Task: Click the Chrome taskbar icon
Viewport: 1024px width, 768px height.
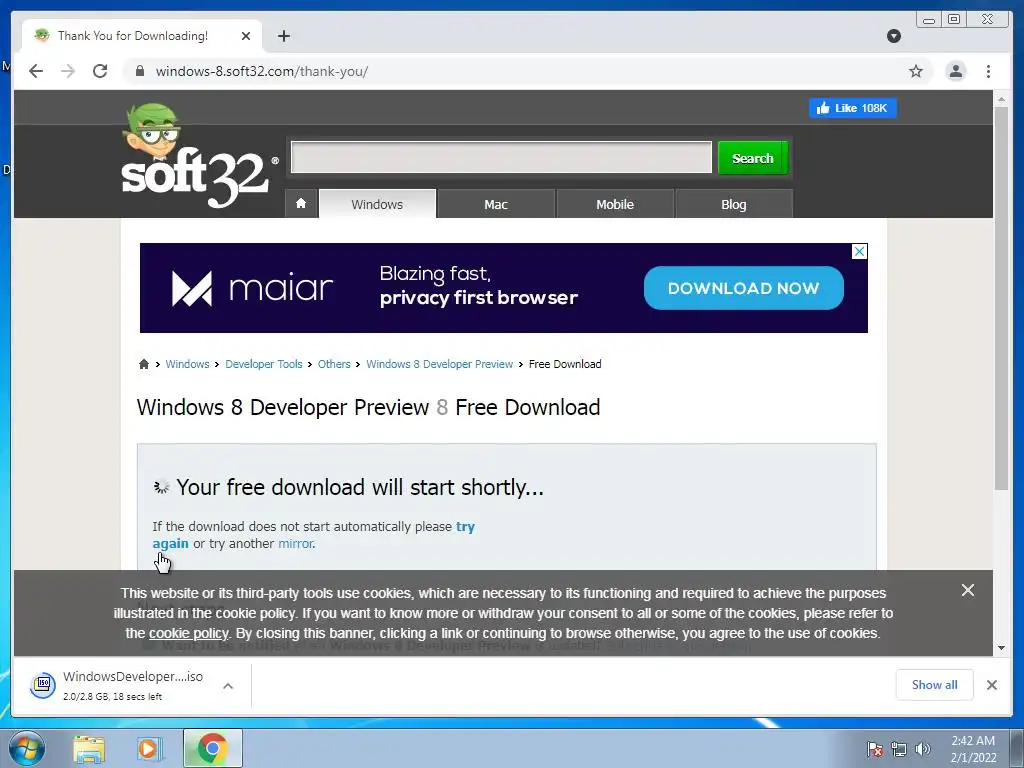Action: (212, 748)
